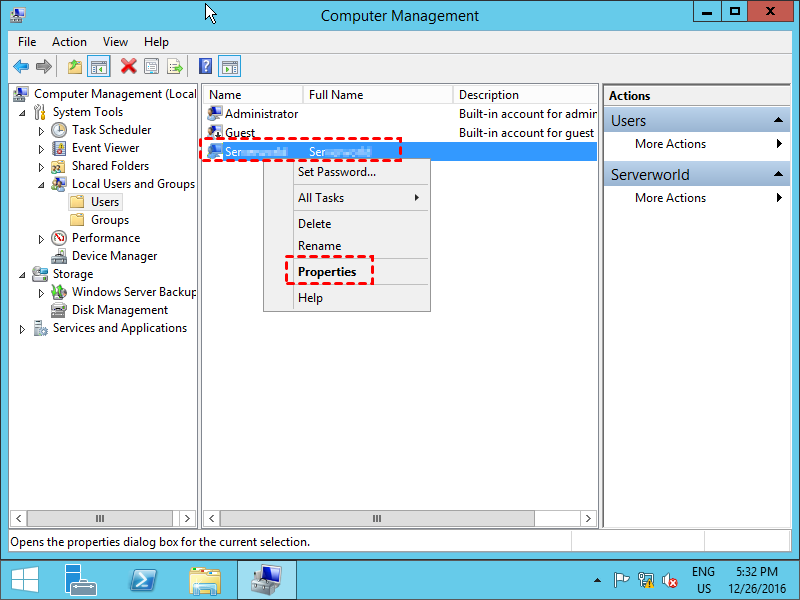
Task: Click the Up one level folder icon
Action: (75, 67)
